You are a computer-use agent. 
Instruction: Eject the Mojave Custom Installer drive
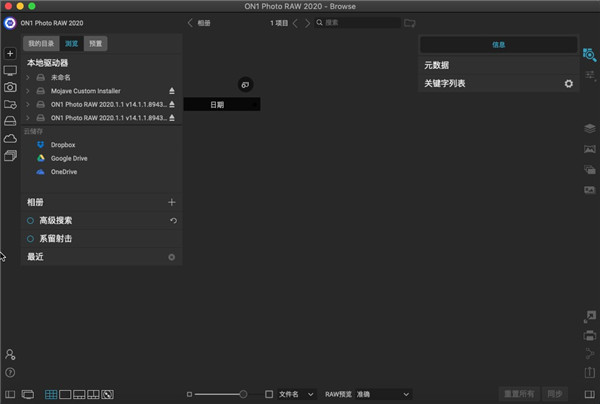point(172,91)
